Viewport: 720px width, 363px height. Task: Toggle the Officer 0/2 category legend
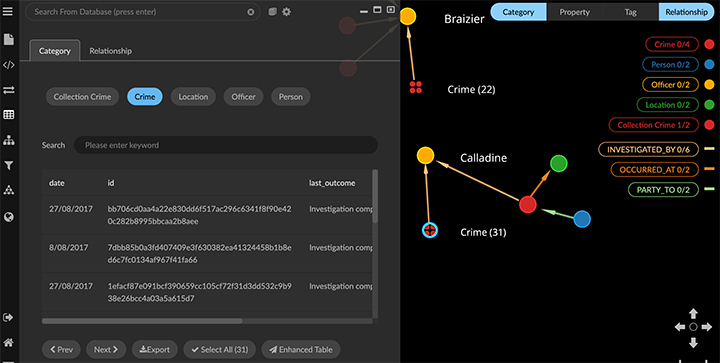(670, 84)
